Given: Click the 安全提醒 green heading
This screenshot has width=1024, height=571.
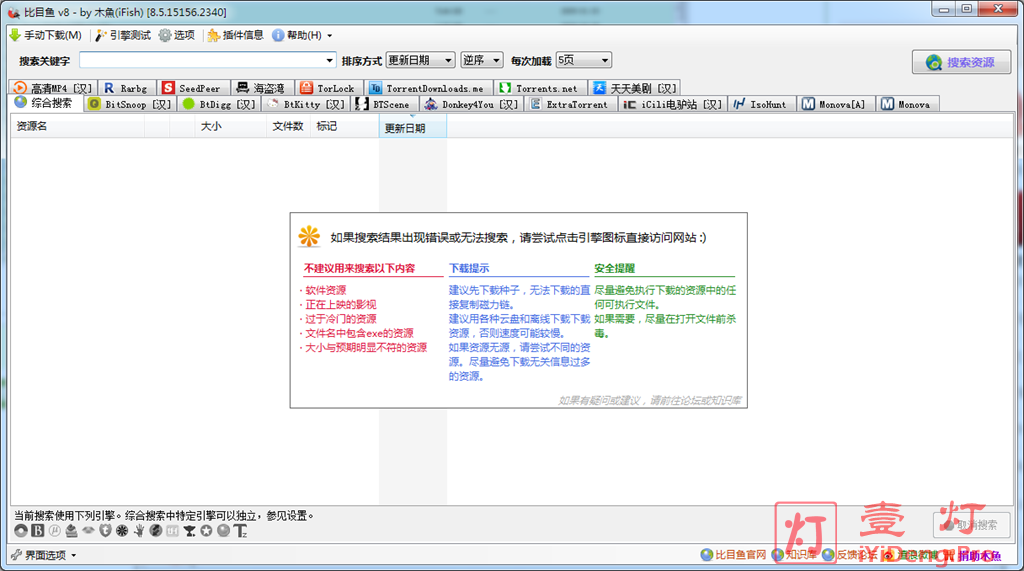Looking at the screenshot, I should click(x=615, y=269).
